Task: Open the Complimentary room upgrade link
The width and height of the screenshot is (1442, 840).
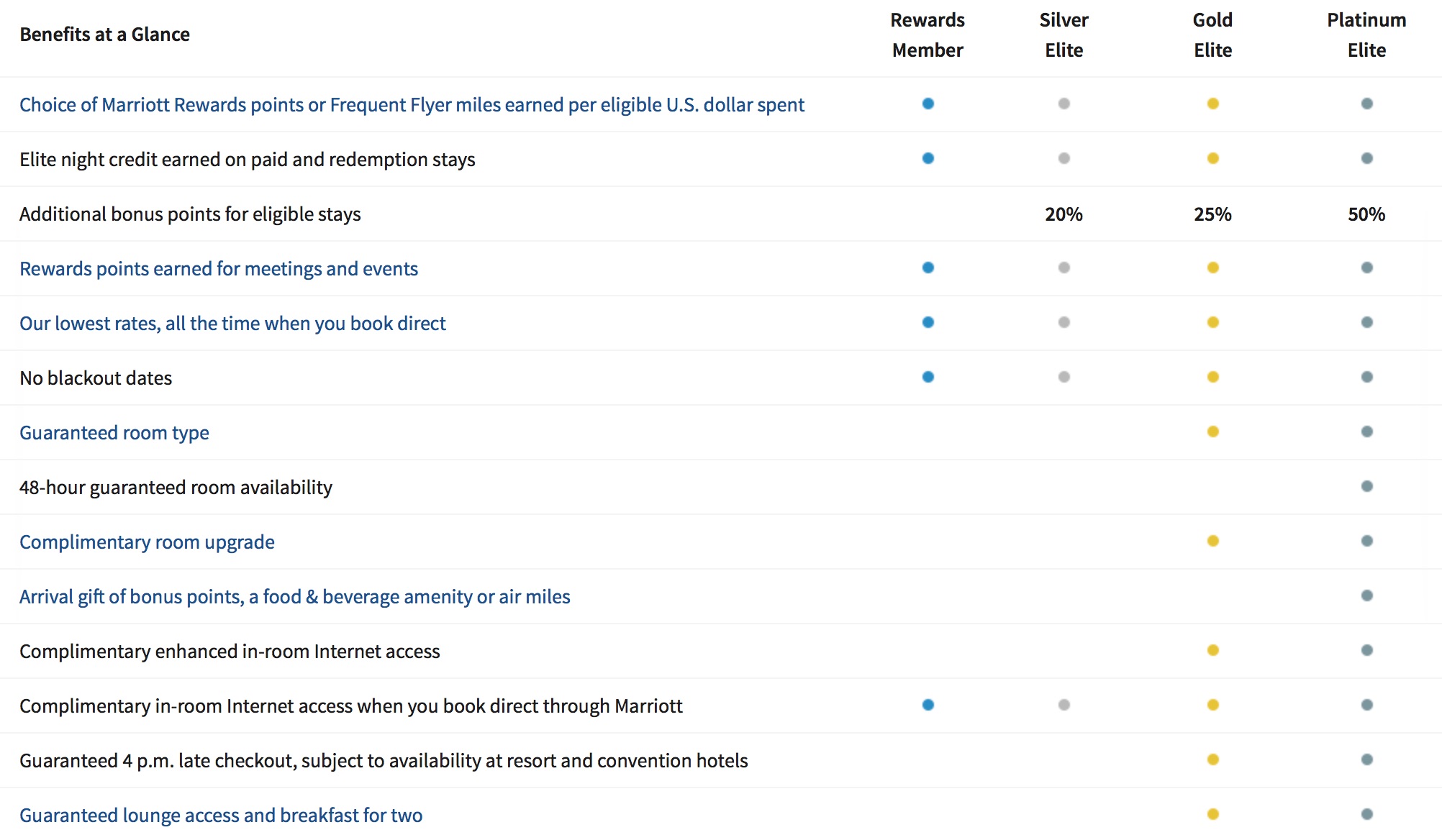Action: tap(147, 542)
